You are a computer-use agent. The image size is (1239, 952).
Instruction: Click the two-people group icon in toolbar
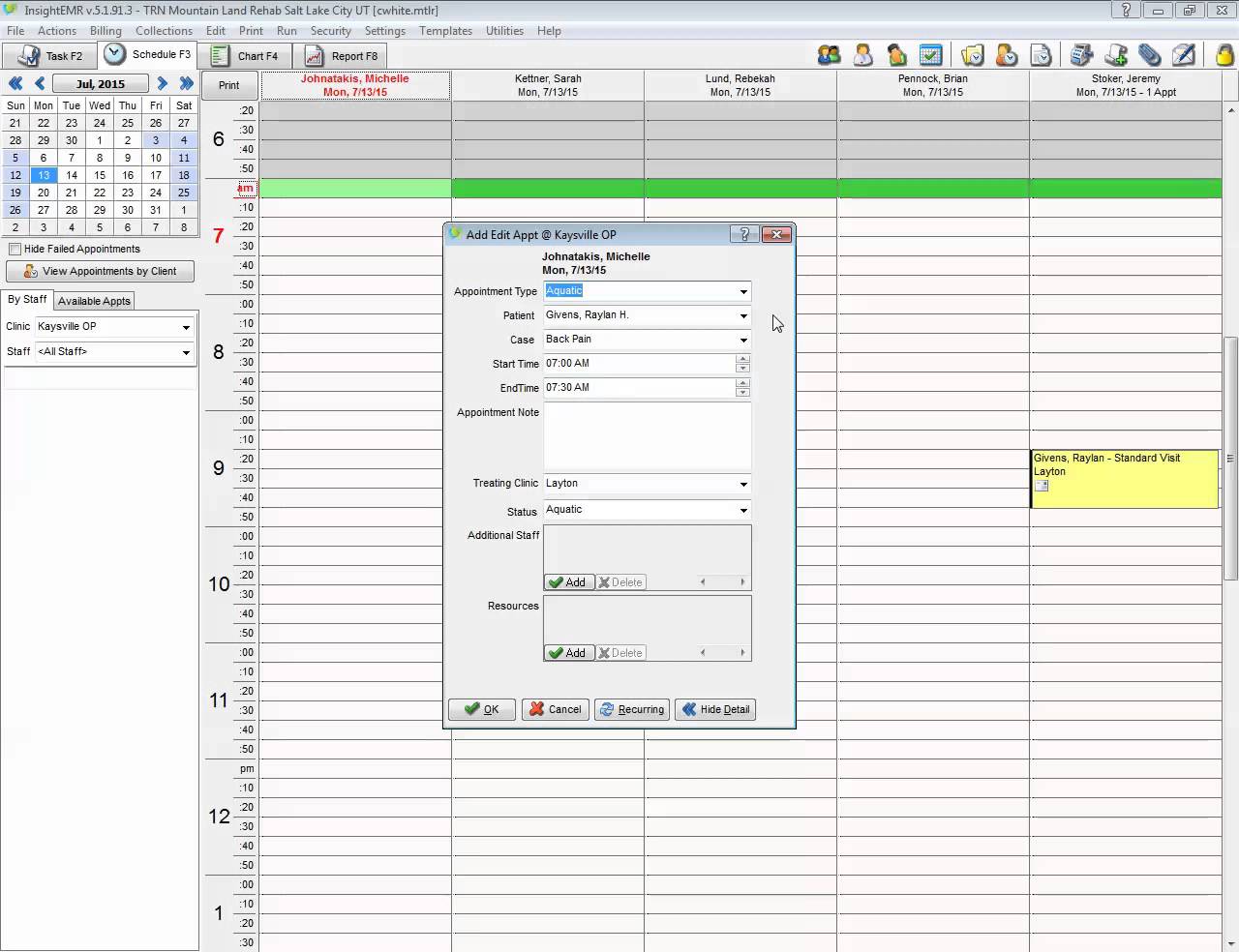click(x=829, y=55)
